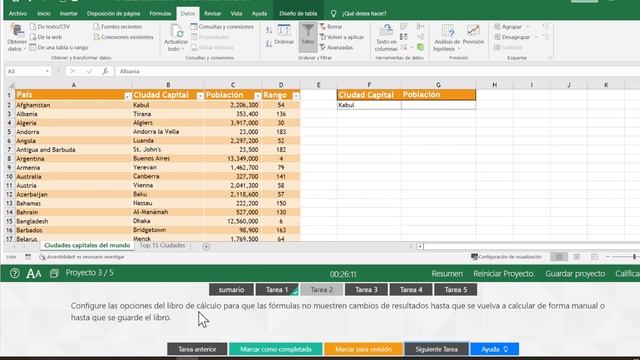Open the País column filter dropdown
The width and height of the screenshot is (640, 360).
pyautogui.click(x=127, y=96)
